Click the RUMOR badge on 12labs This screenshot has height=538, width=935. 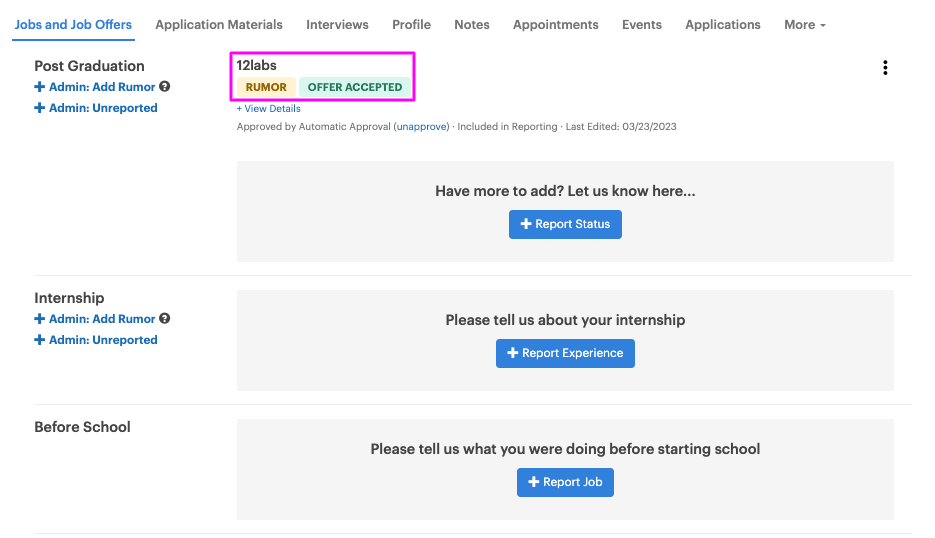click(x=266, y=87)
